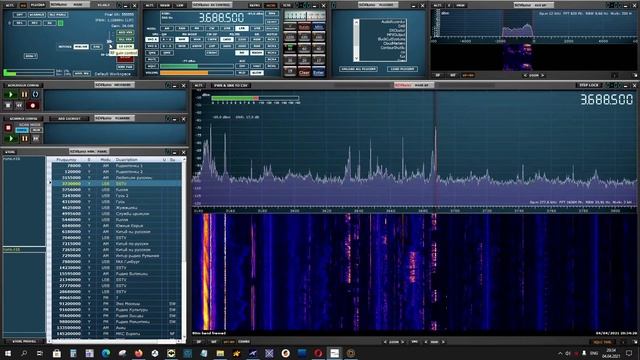This screenshot has width=640, height=360.
Task: Select AM demodulation mode
Action: pos(167,29)
